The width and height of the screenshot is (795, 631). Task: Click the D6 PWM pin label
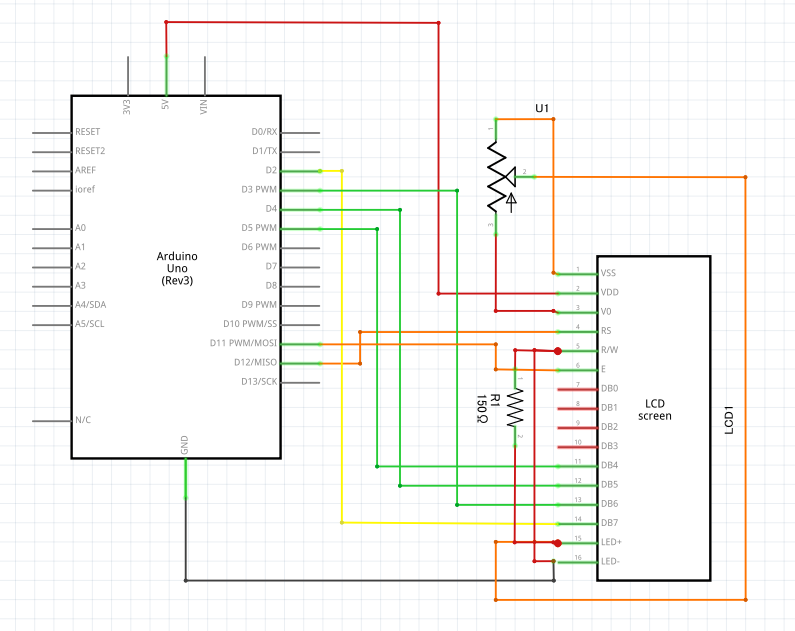[259, 247]
